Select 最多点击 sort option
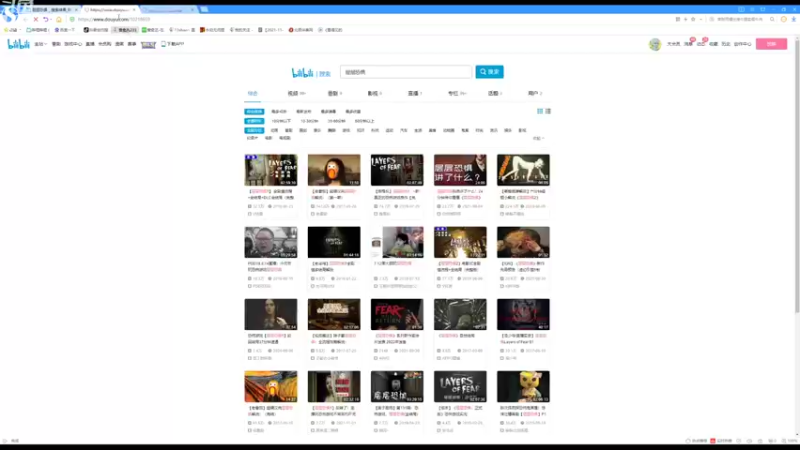This screenshot has width=800, height=450. [x=279, y=111]
